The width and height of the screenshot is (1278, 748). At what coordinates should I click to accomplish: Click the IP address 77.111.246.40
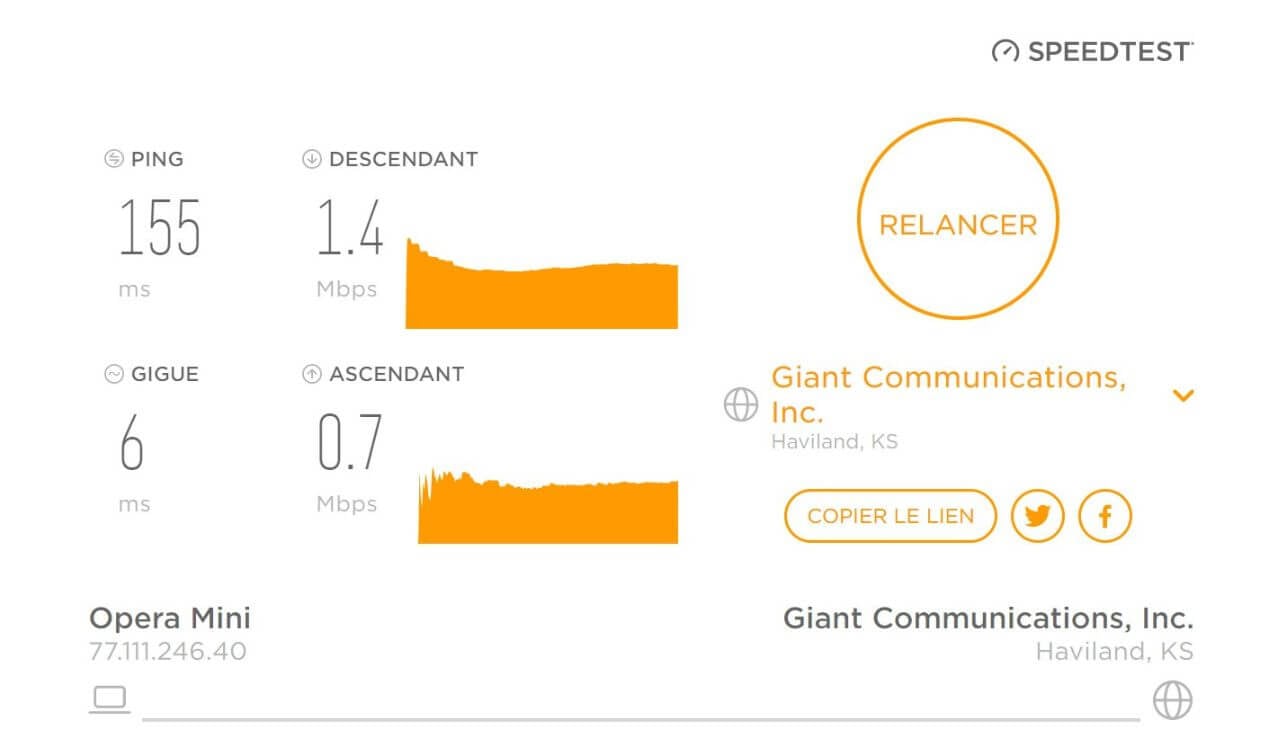coord(168,652)
